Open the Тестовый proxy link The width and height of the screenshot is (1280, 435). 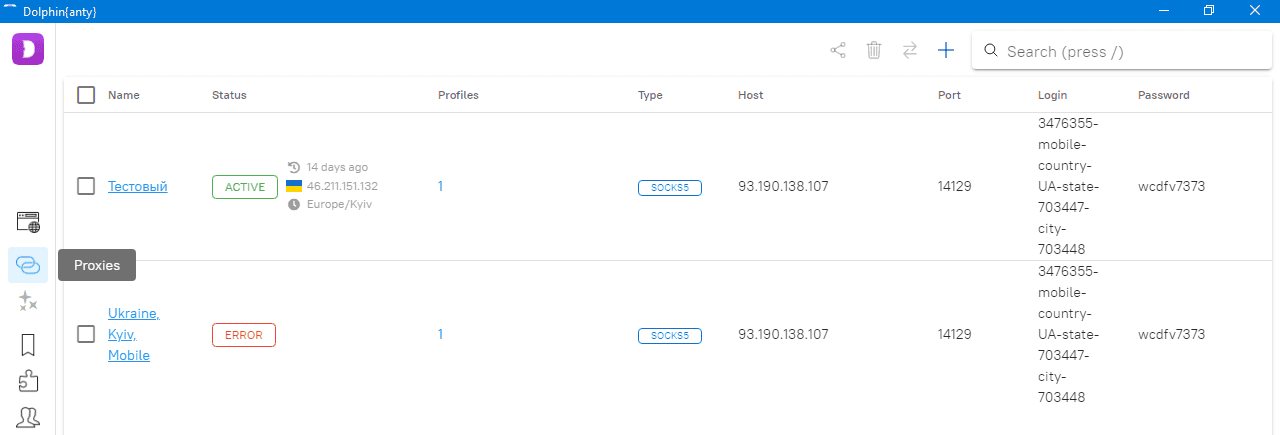click(x=137, y=186)
